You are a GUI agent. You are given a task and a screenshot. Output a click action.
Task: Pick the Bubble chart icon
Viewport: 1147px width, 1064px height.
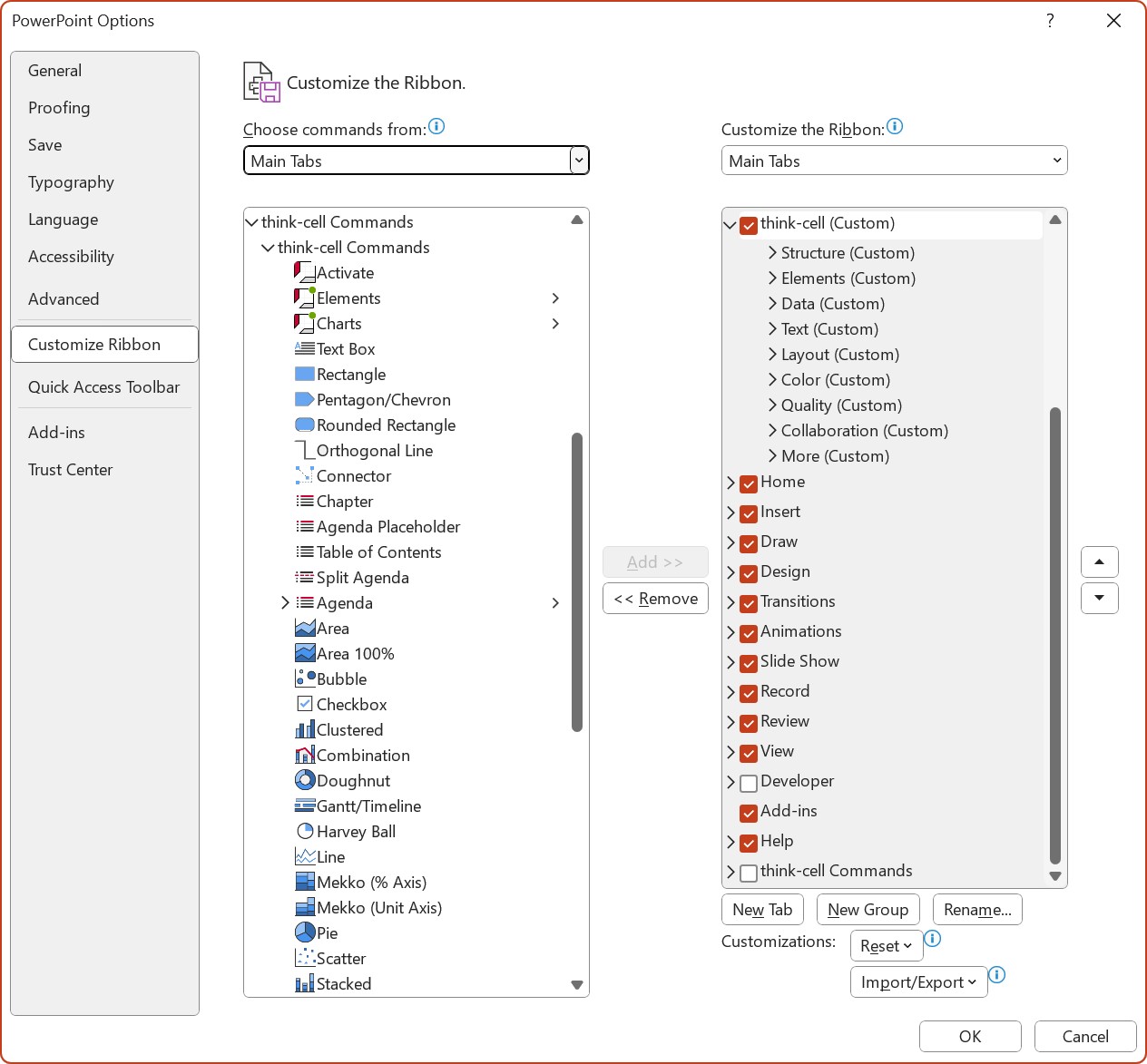[x=304, y=678]
